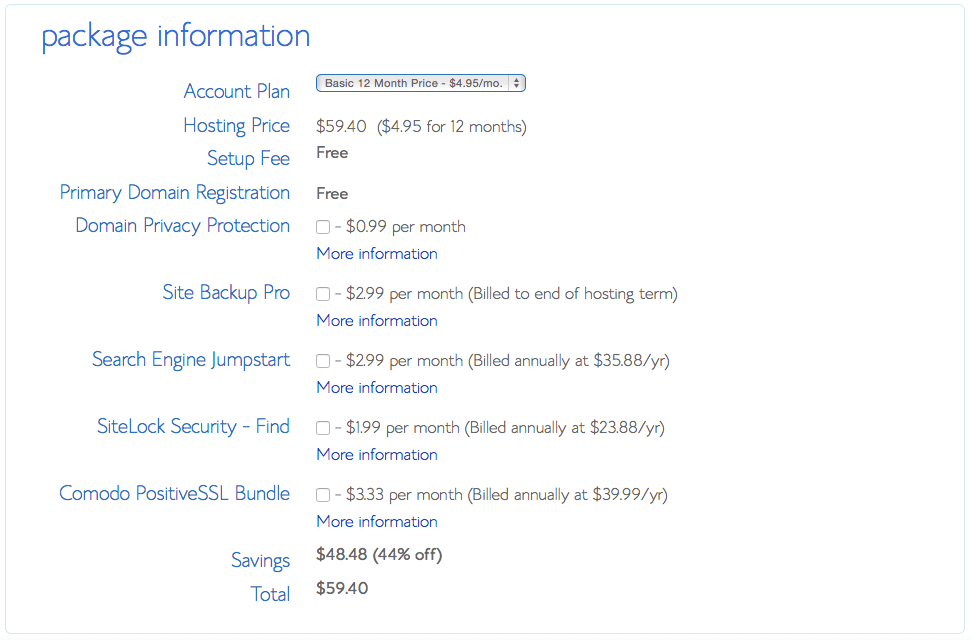
Task: Enable Search Engine Jumpstart
Action: [322, 361]
